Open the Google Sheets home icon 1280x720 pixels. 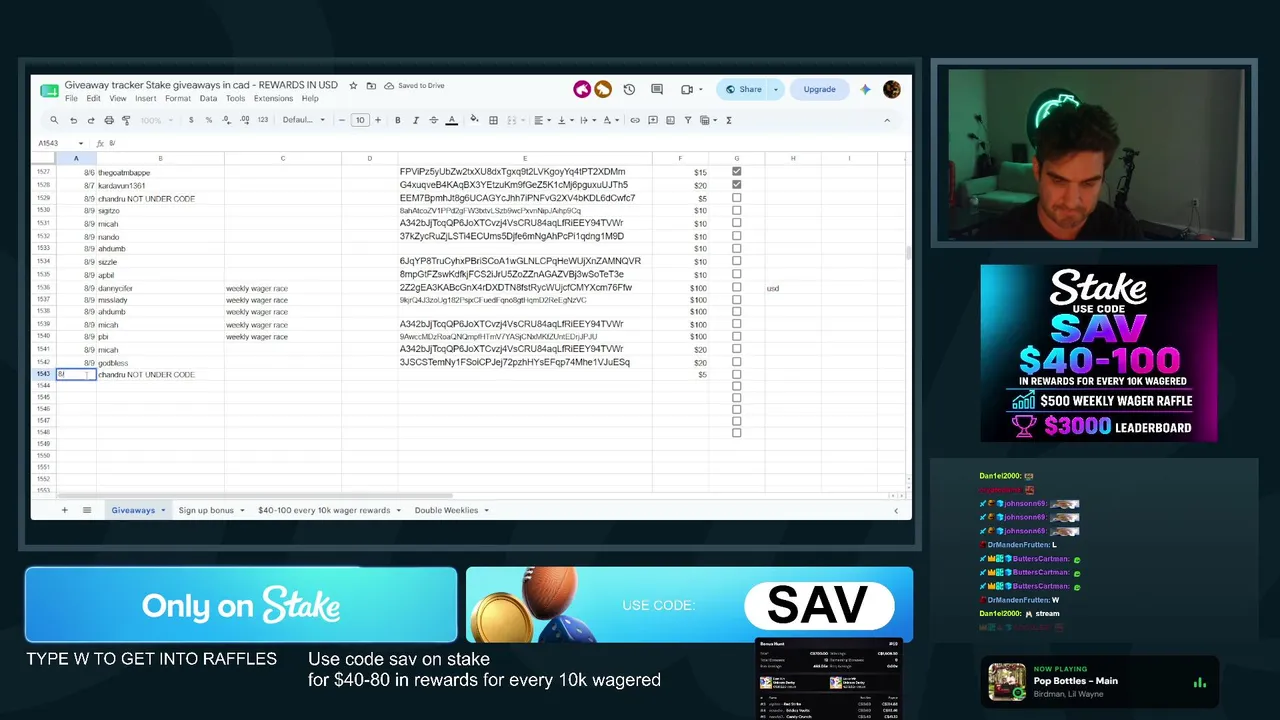pos(49,91)
